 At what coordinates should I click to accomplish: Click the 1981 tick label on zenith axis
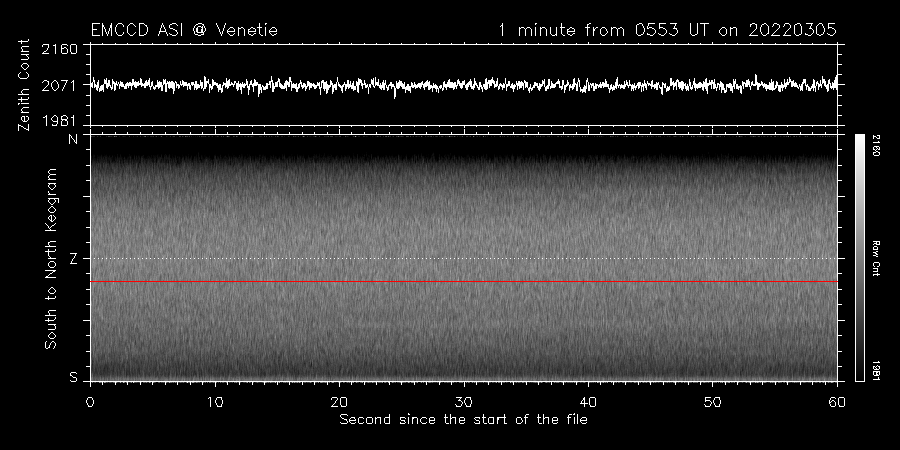pos(60,121)
